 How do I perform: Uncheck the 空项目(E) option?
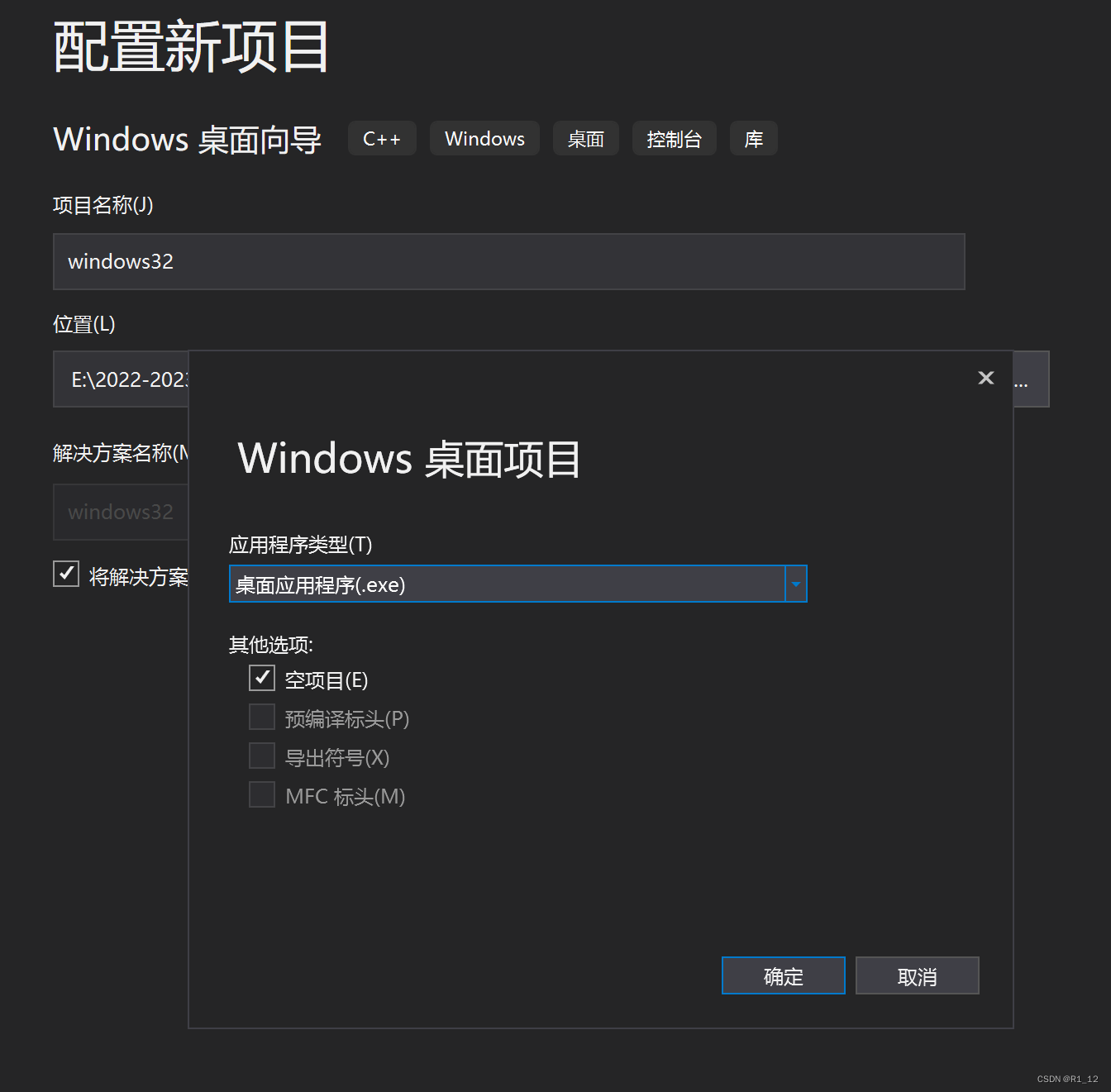(261, 677)
